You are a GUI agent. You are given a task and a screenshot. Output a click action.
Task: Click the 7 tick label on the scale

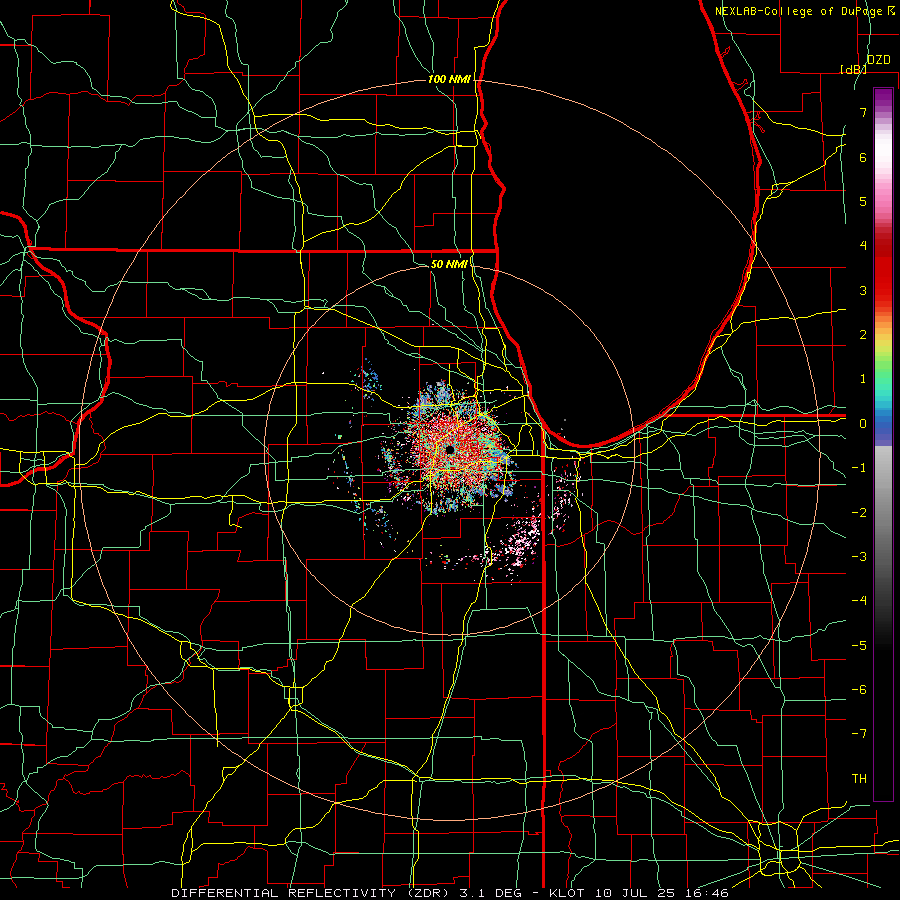pos(863,112)
